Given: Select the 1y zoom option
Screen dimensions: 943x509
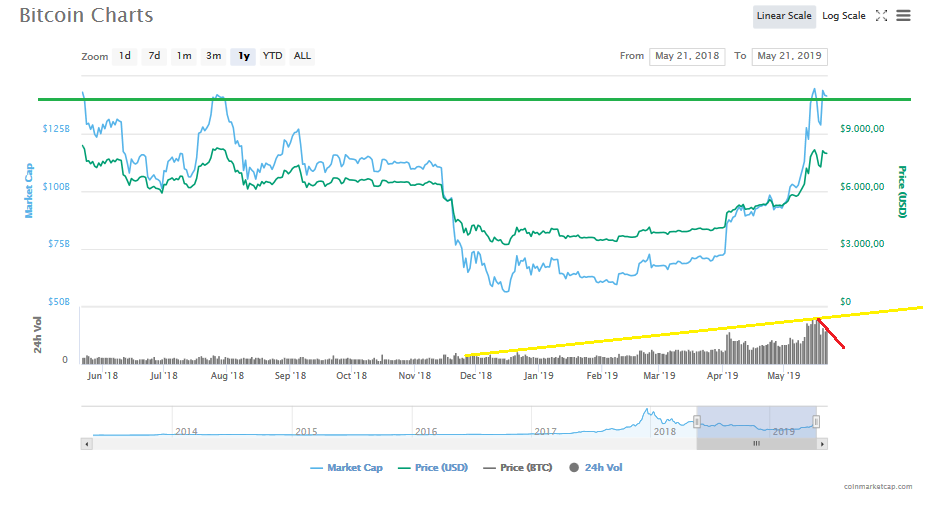Looking at the screenshot, I should (x=244, y=56).
